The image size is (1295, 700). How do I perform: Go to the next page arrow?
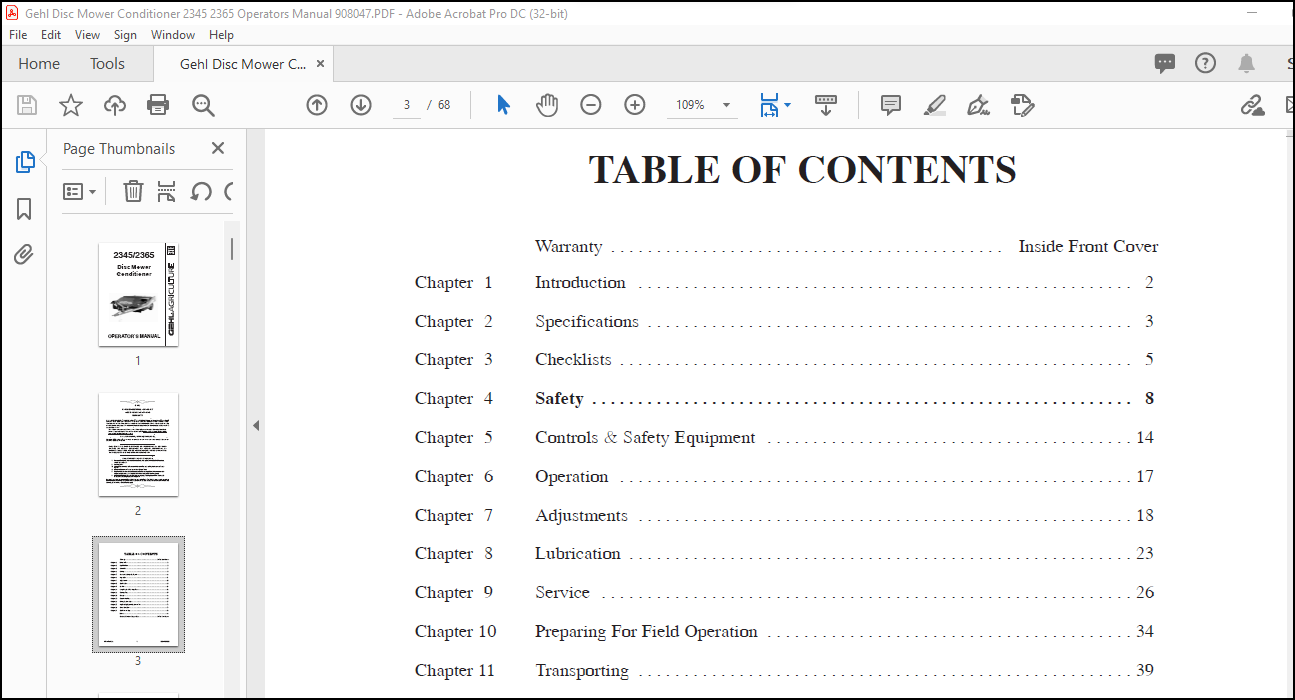[361, 105]
